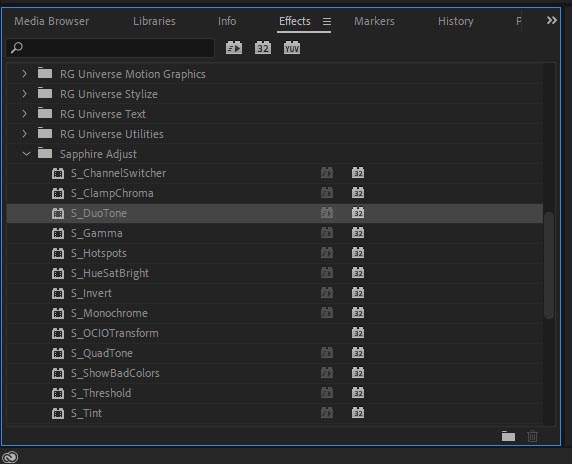Select the S_Tint effect
This screenshot has width=572, height=464.
click(x=86, y=414)
